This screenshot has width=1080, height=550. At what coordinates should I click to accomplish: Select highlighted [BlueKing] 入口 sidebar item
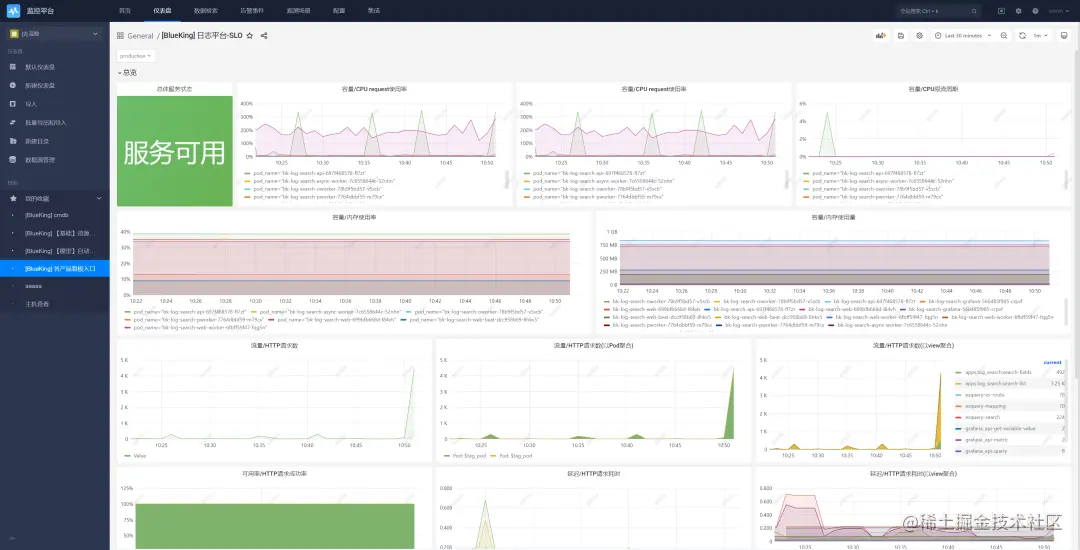click(x=54, y=268)
